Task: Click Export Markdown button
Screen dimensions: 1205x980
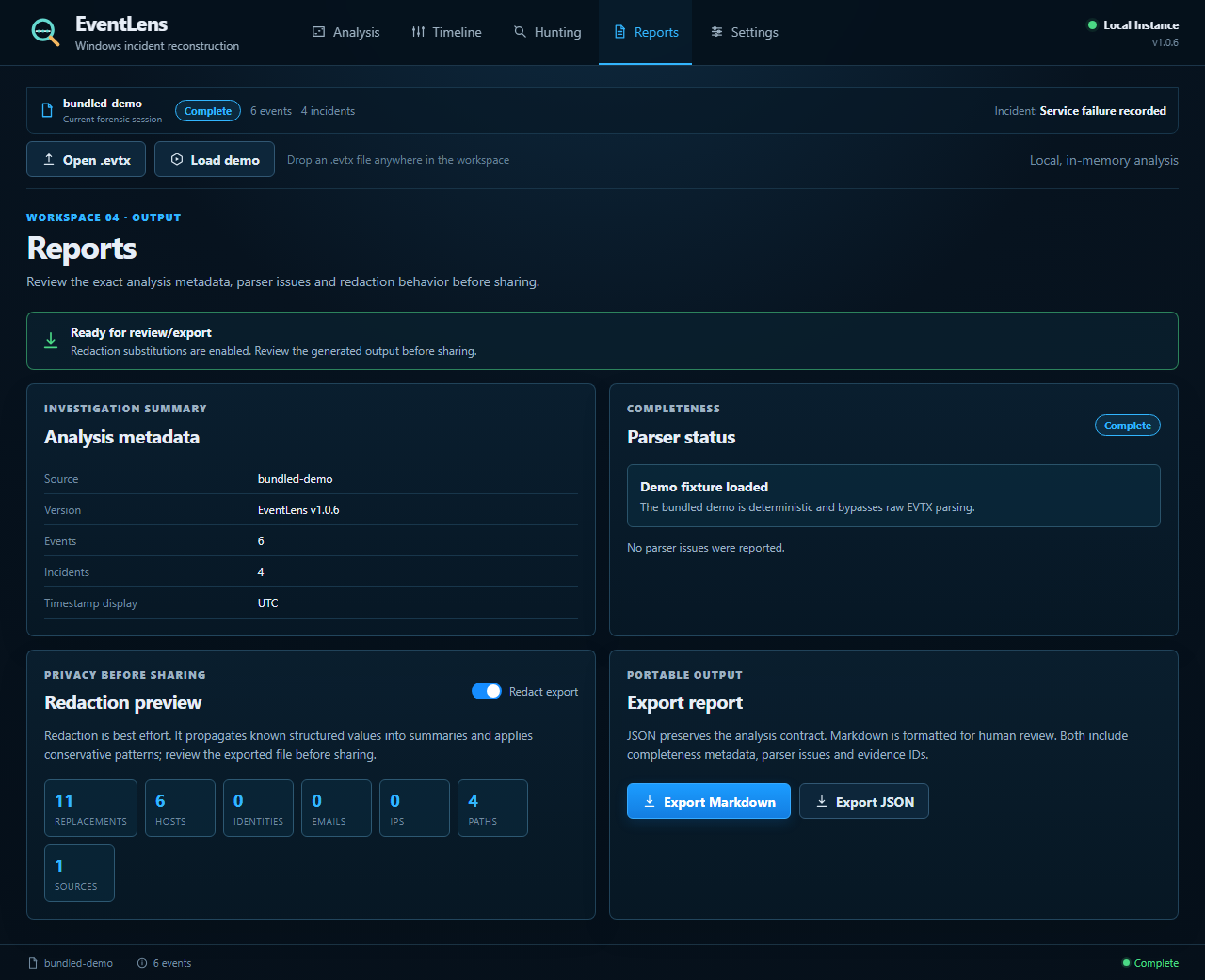Action: coord(709,801)
